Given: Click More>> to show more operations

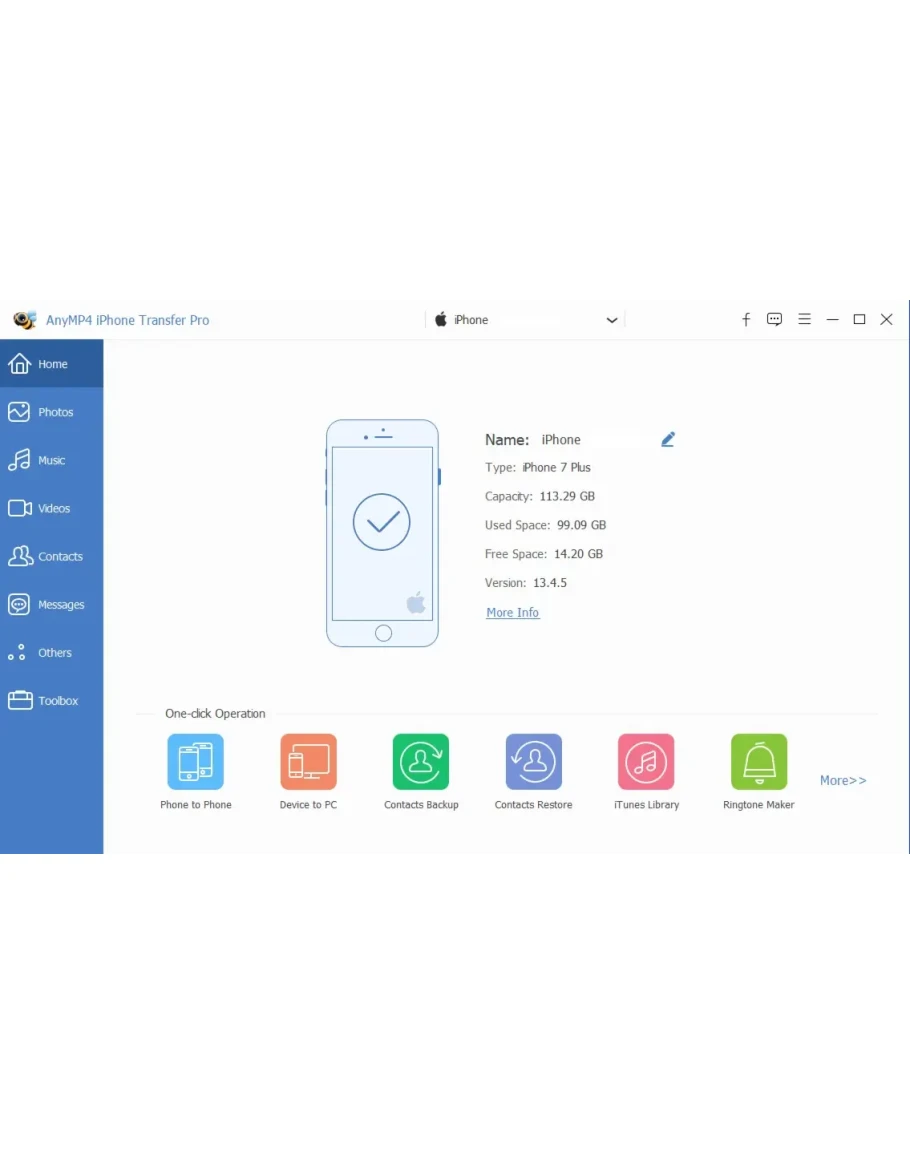Looking at the screenshot, I should click(x=843, y=780).
